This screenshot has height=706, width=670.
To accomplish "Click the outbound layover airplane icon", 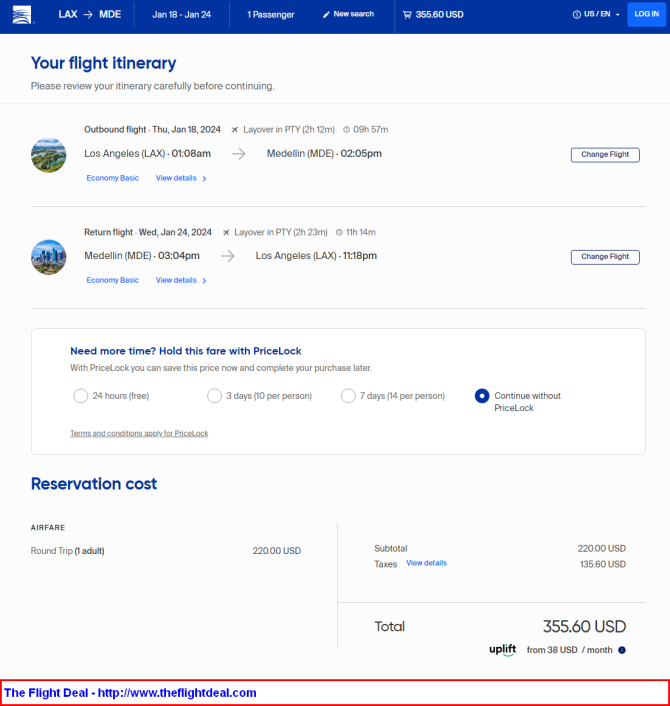I will tap(235, 130).
